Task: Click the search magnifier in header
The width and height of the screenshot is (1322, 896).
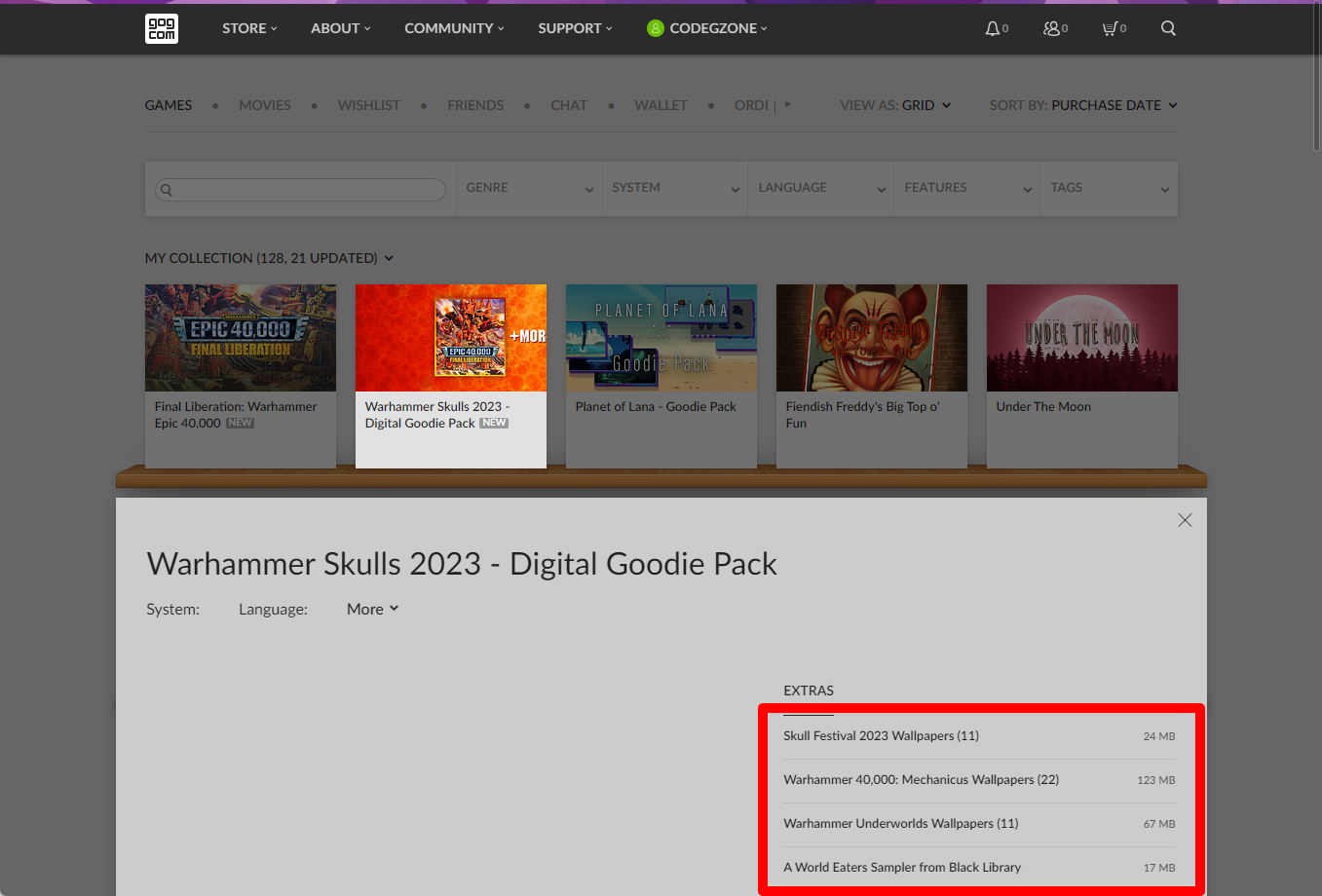Action: 1168,28
